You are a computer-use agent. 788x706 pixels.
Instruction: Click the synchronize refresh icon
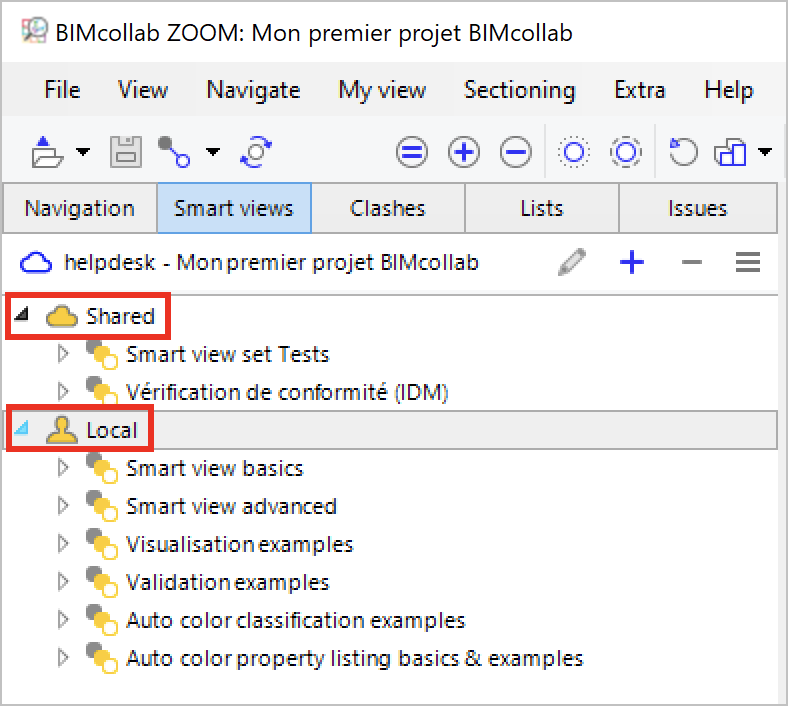point(255,153)
